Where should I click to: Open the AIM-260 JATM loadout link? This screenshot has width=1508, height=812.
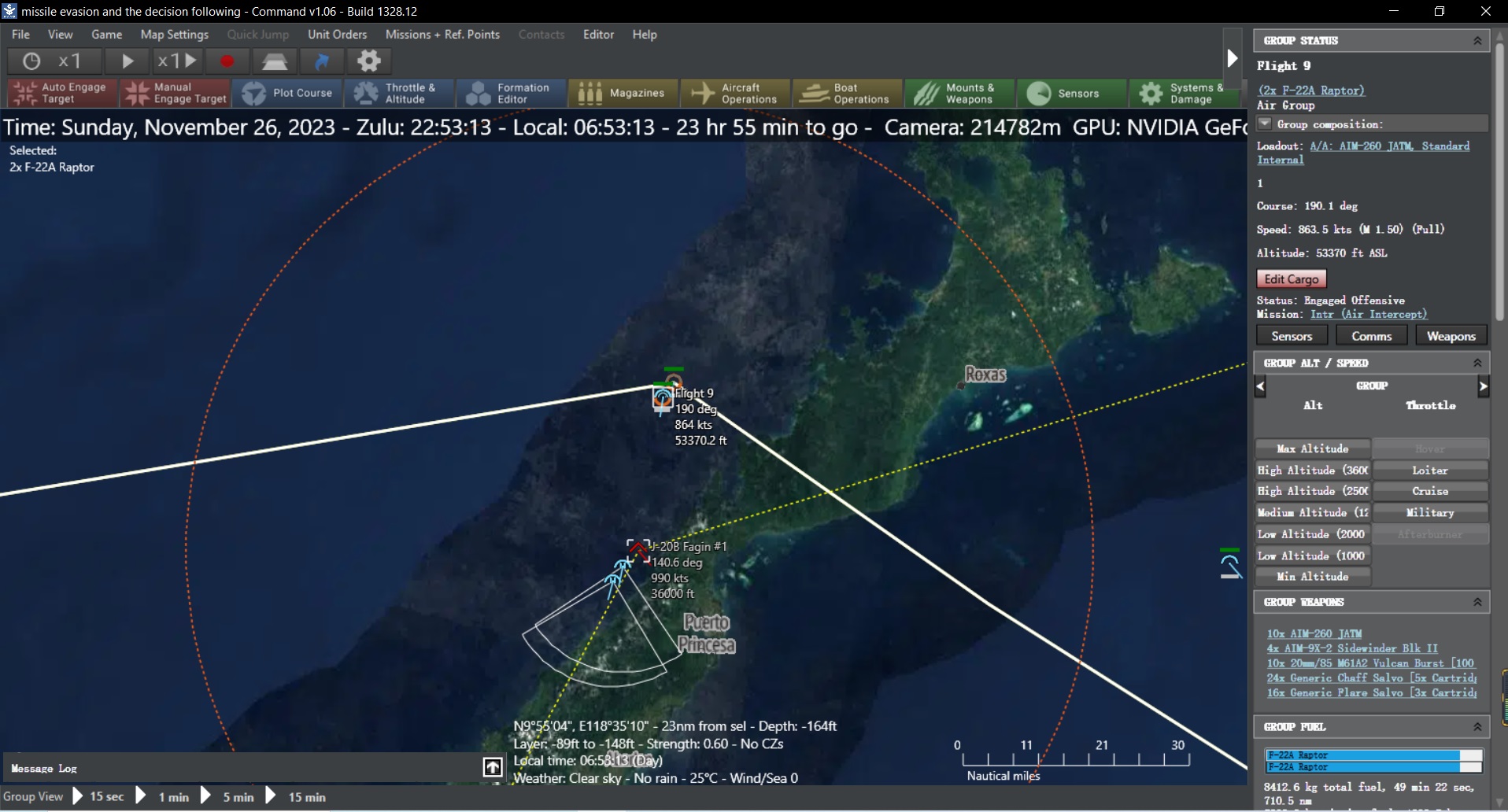click(1363, 153)
